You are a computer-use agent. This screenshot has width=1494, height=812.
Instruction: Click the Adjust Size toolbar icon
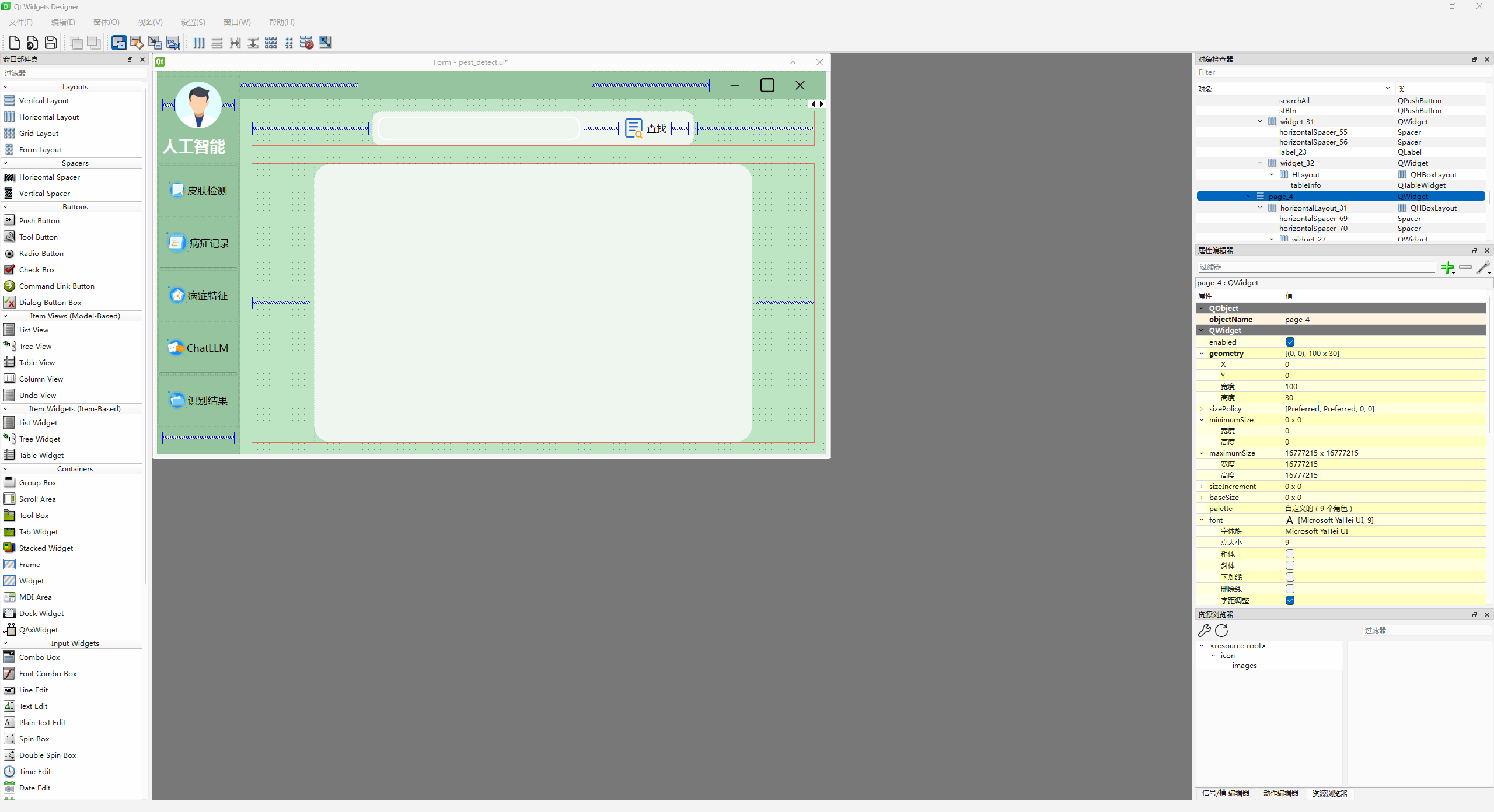tap(325, 43)
